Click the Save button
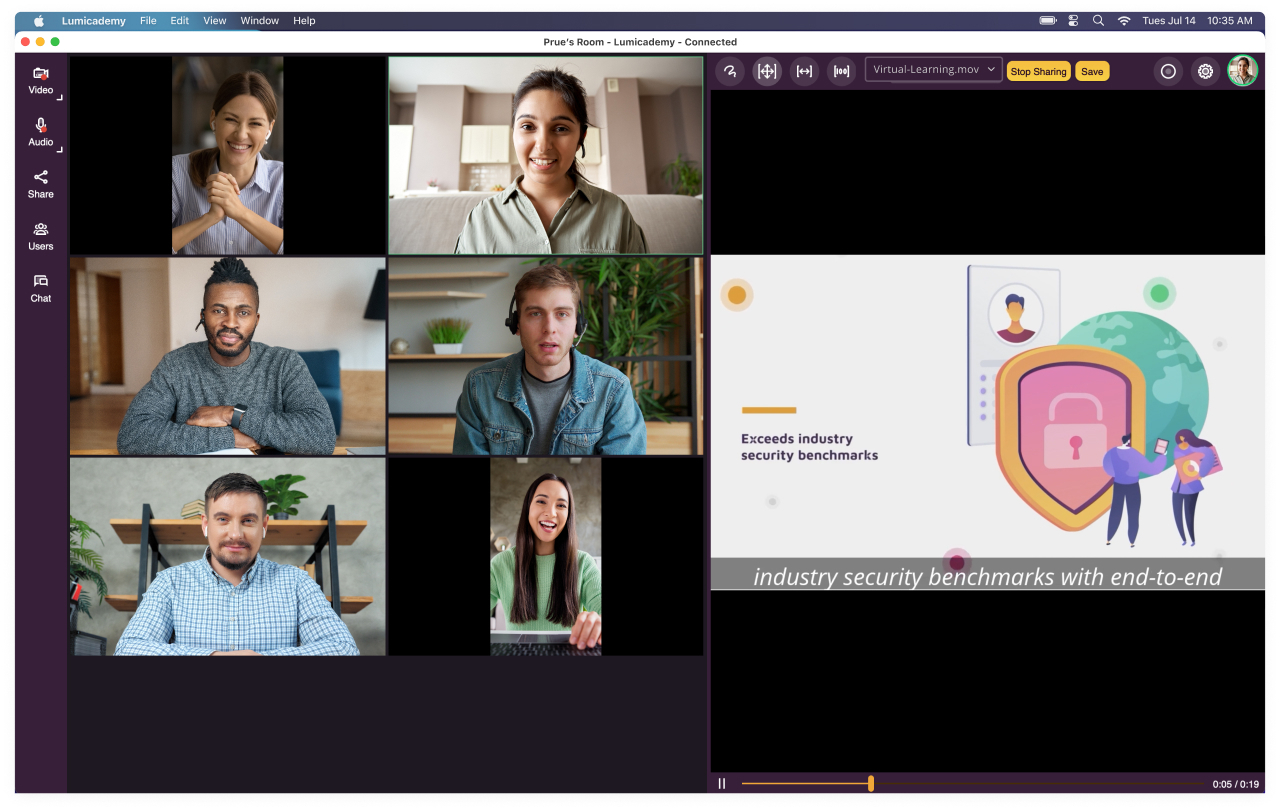 pos(1092,71)
